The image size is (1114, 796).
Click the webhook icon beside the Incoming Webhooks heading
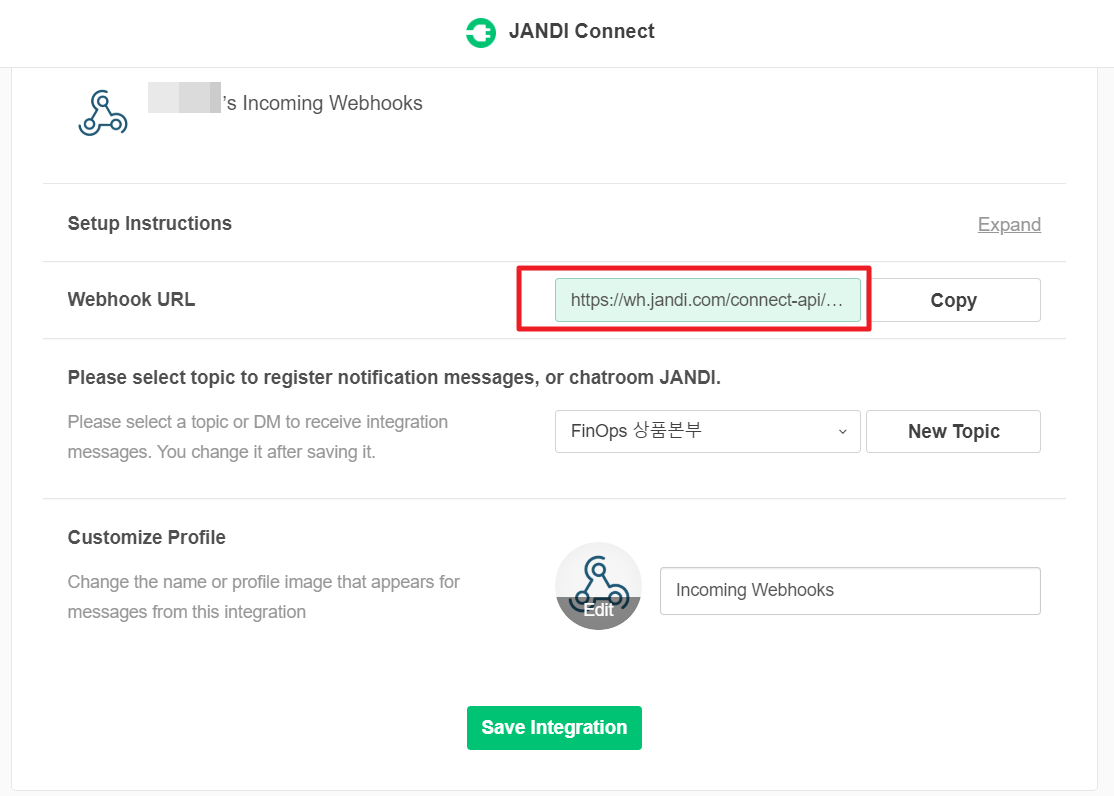(102, 112)
